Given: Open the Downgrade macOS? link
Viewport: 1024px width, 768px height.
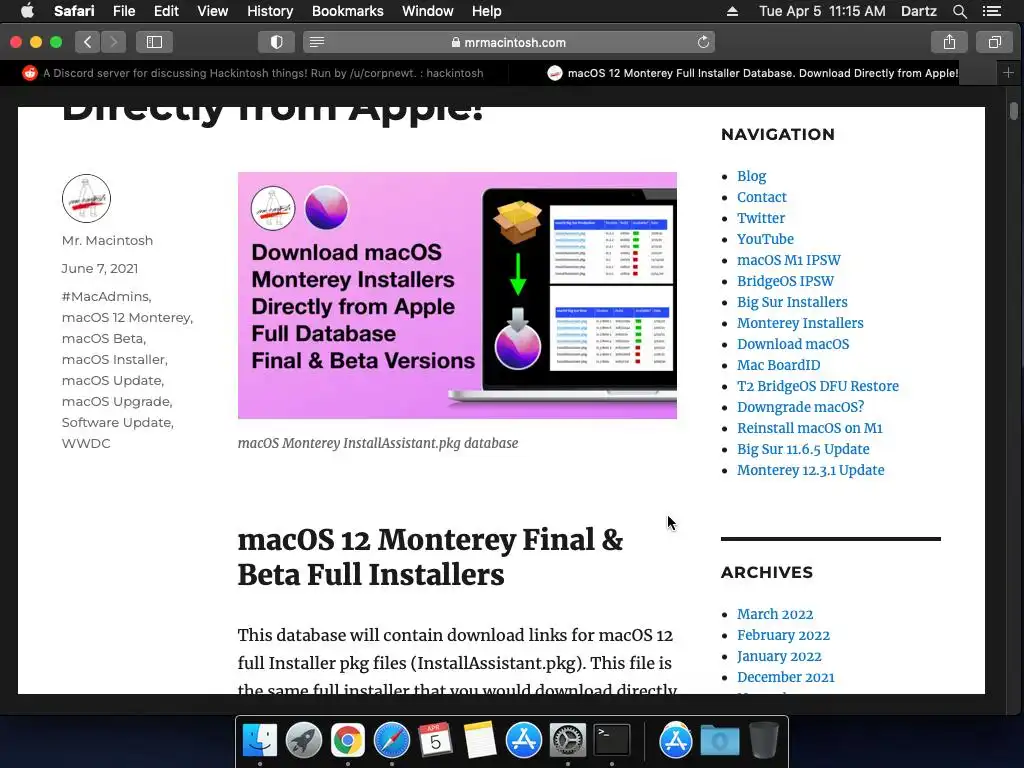Looking at the screenshot, I should click(801, 407).
